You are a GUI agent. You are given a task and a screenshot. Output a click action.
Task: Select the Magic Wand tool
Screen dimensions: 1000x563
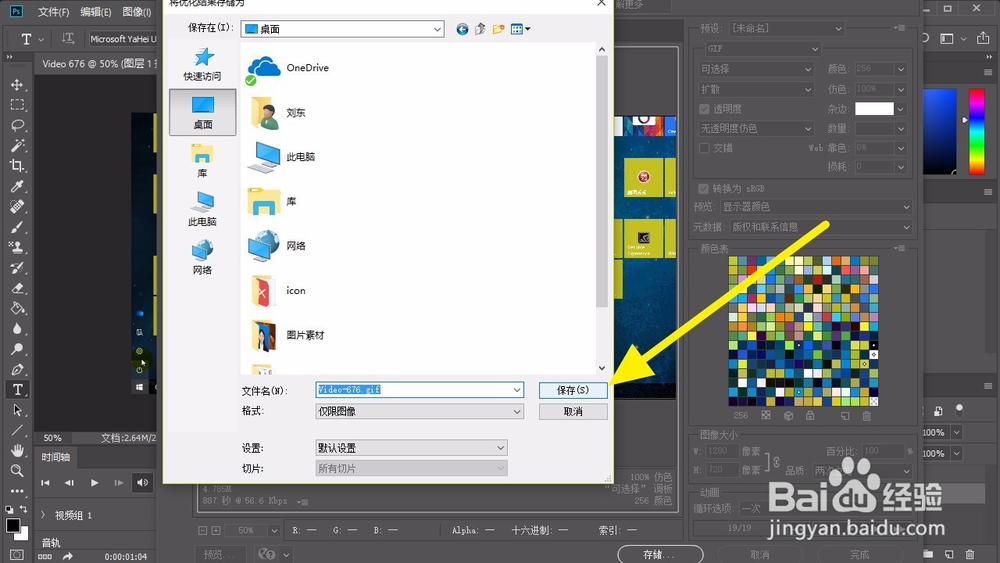[x=17, y=145]
